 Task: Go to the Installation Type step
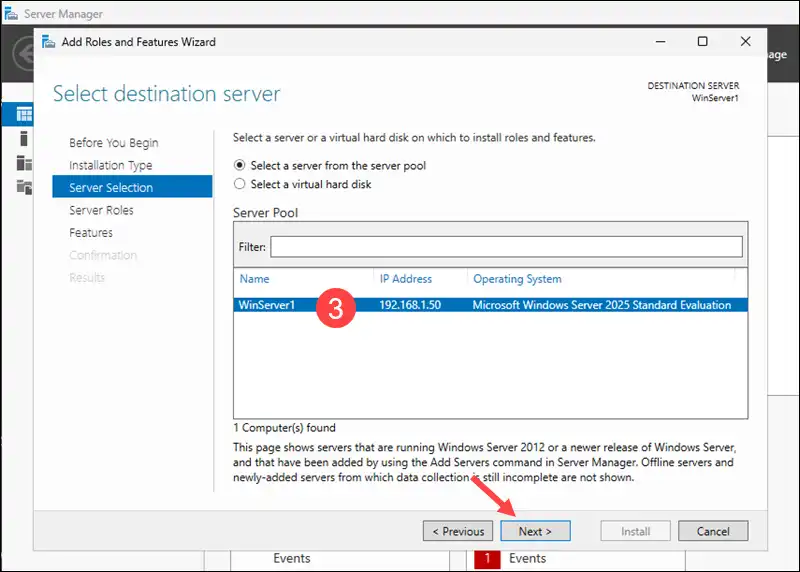pyautogui.click(x=110, y=165)
